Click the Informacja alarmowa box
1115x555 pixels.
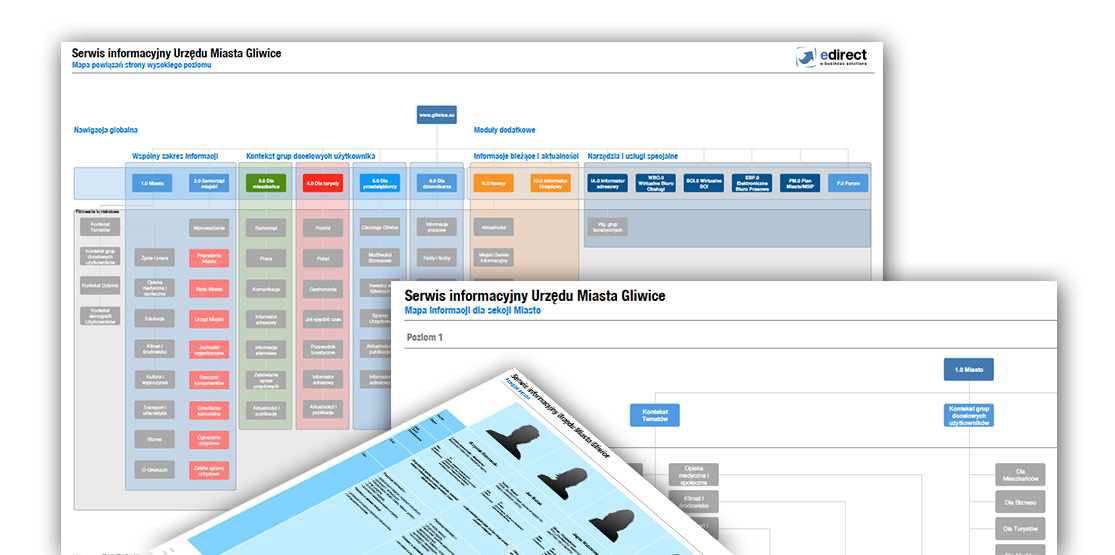pyautogui.click(x=266, y=349)
